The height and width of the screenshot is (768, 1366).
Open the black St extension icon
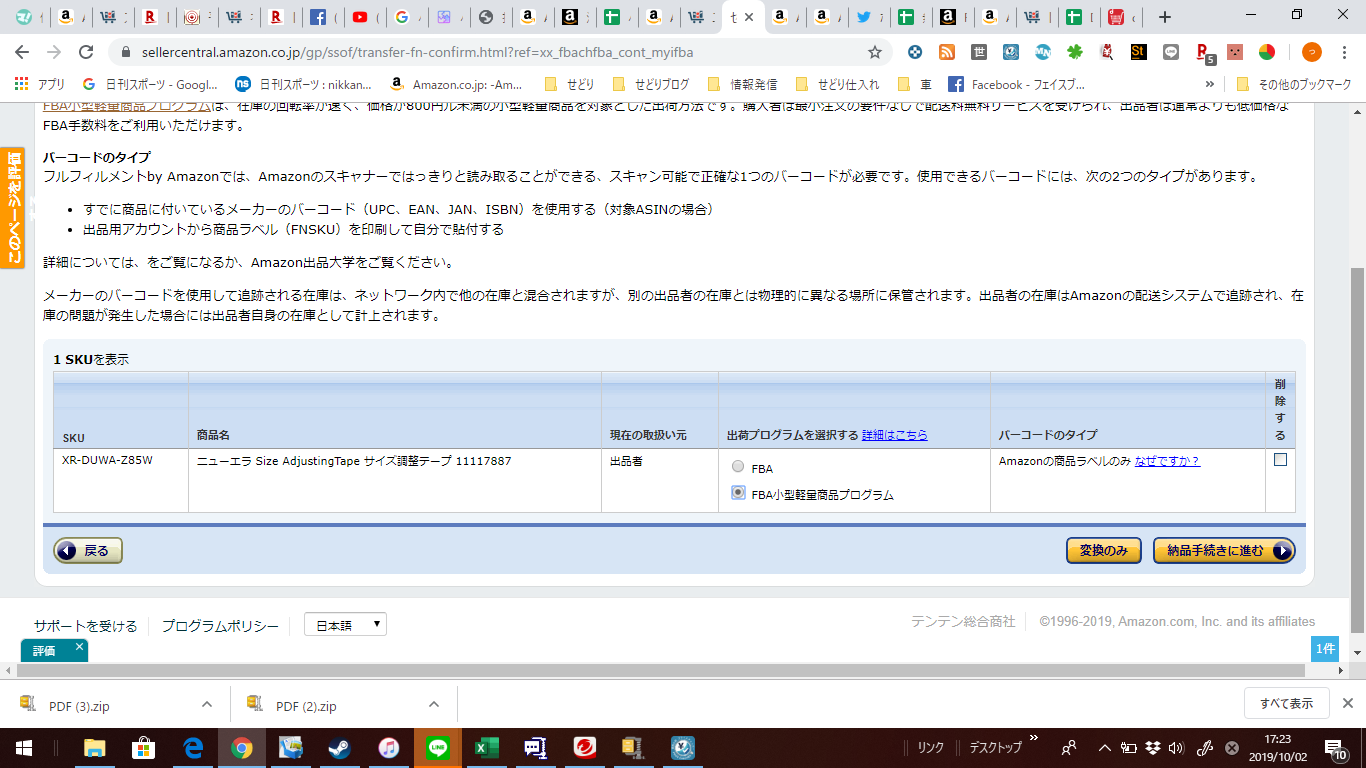tap(1138, 52)
